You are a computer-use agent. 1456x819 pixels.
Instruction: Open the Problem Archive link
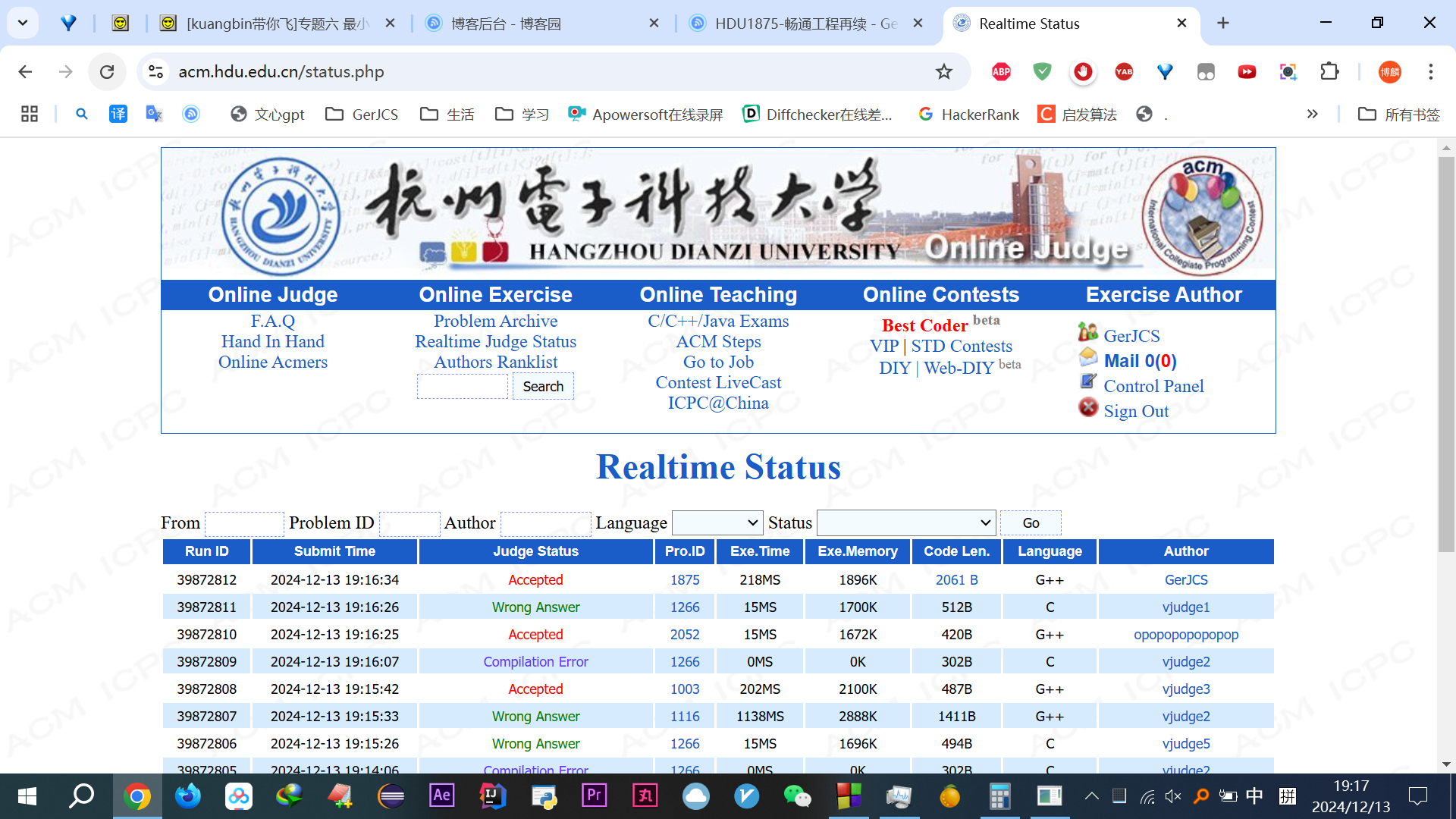coord(495,321)
